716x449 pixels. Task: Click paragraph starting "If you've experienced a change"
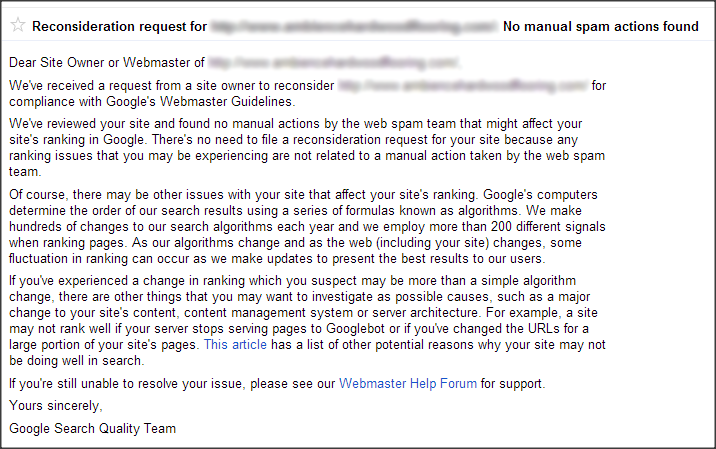click(307, 320)
